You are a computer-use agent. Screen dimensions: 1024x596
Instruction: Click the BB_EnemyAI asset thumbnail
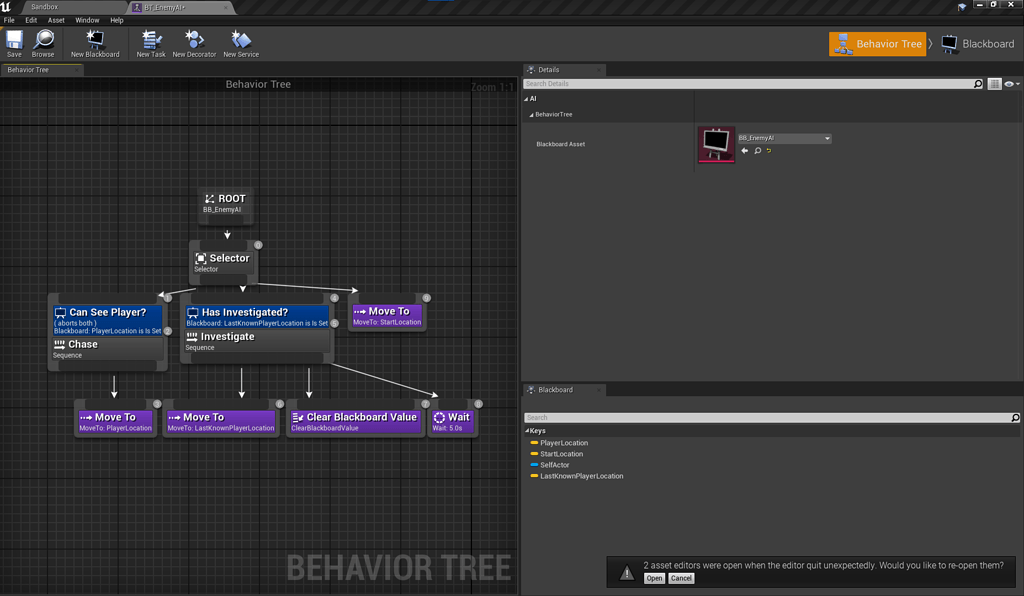pyautogui.click(x=716, y=143)
